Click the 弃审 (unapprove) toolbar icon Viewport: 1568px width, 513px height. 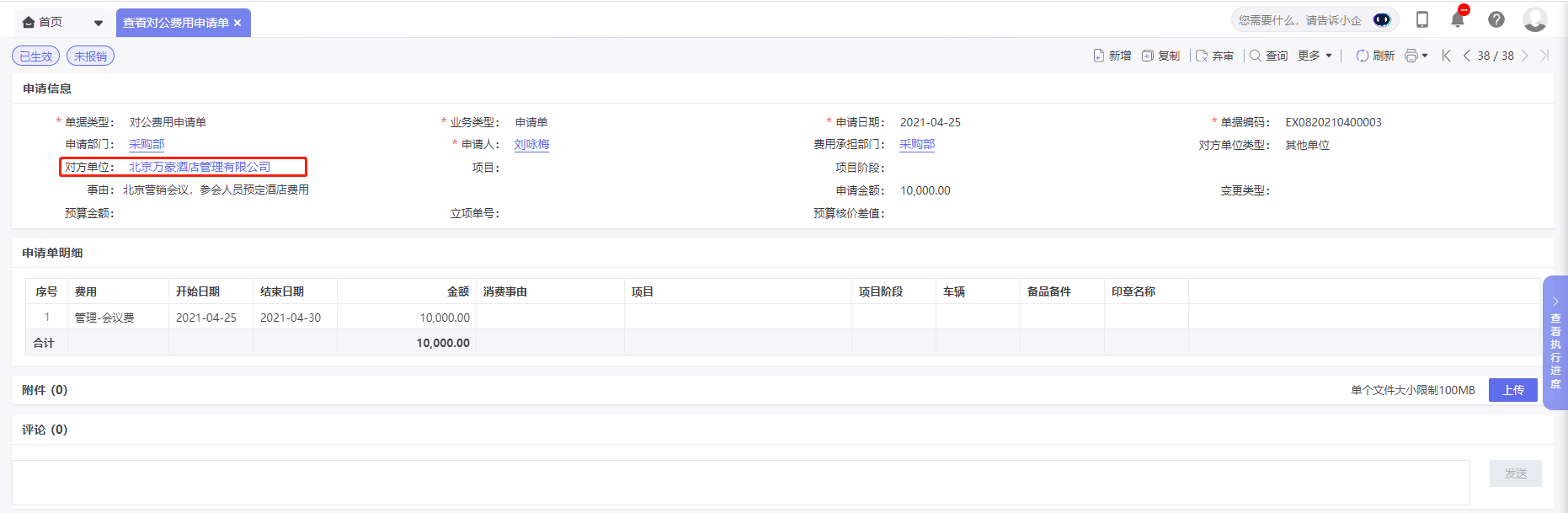tap(1202, 56)
